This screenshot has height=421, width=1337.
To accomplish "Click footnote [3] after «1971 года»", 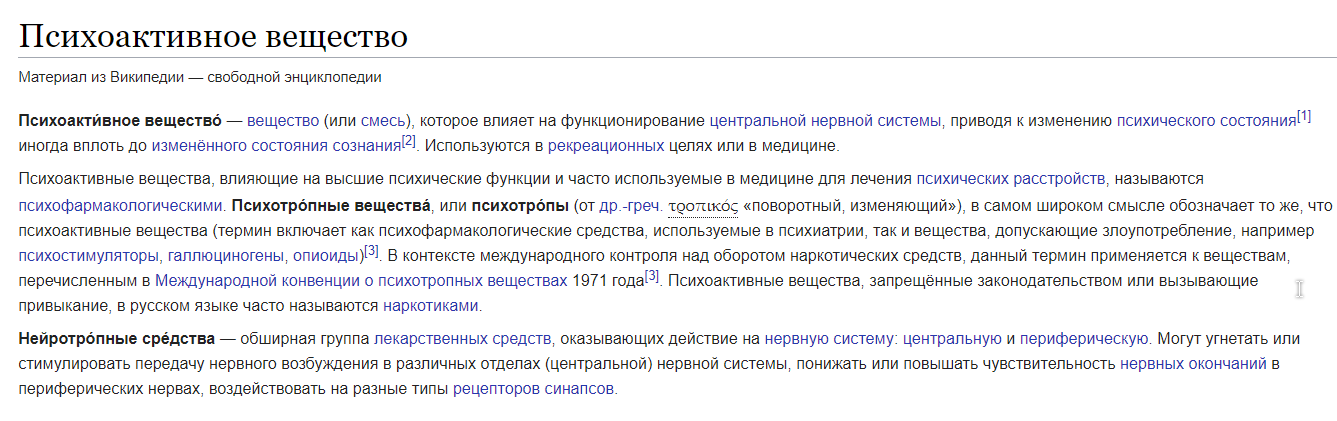I will 652,275.
